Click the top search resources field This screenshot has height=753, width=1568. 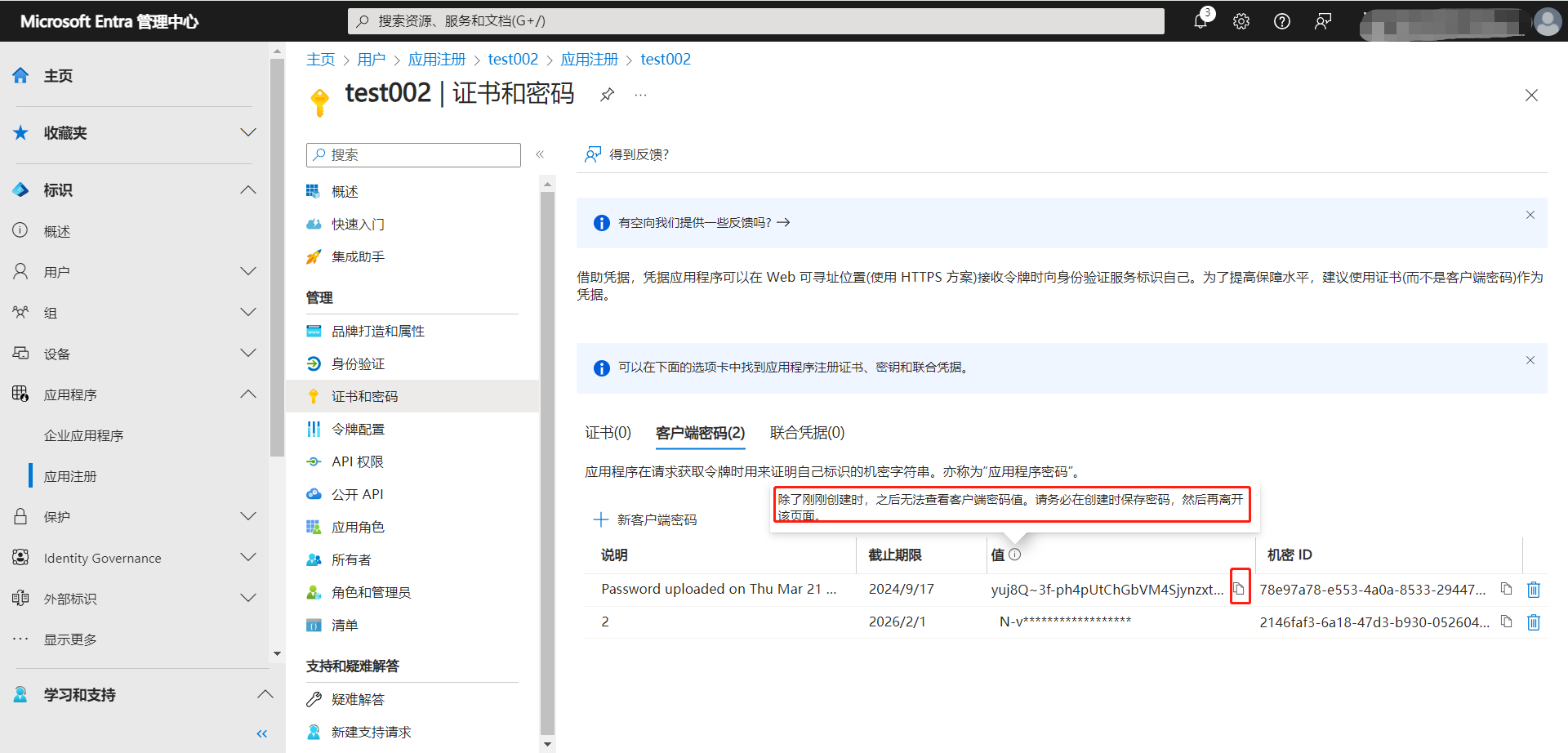click(x=756, y=21)
